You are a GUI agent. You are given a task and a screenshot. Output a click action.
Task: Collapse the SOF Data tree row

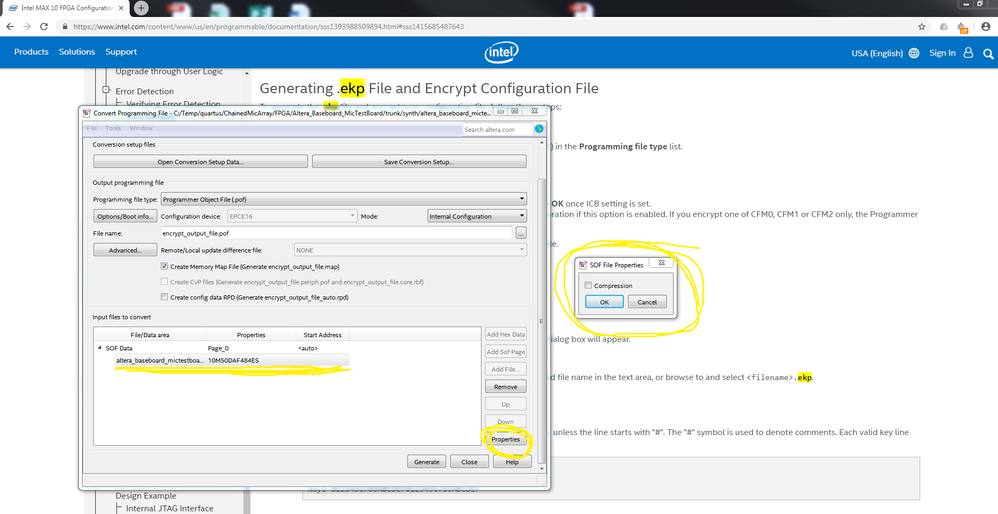(x=99, y=348)
